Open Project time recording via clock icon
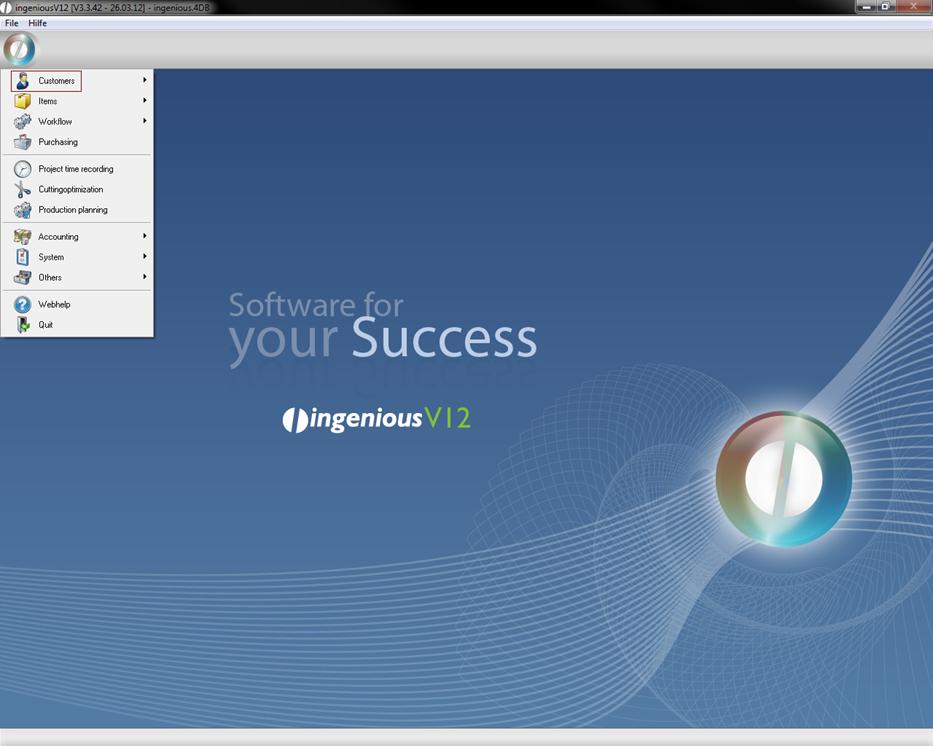Viewport: 933px width, 746px height. 22,169
